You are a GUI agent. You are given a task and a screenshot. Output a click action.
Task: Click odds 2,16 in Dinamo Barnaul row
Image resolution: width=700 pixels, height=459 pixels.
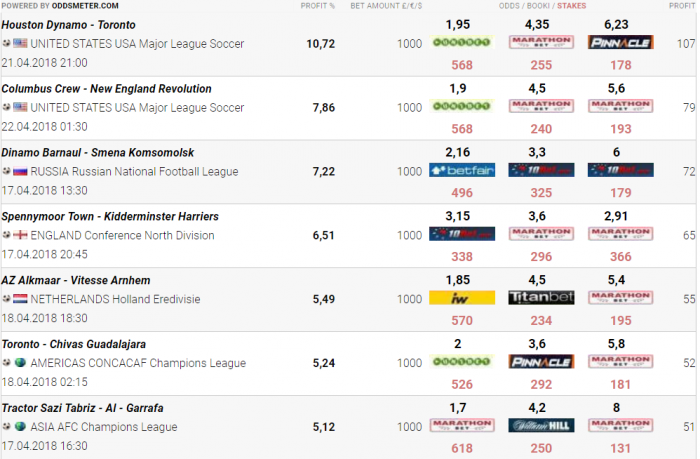458,152
